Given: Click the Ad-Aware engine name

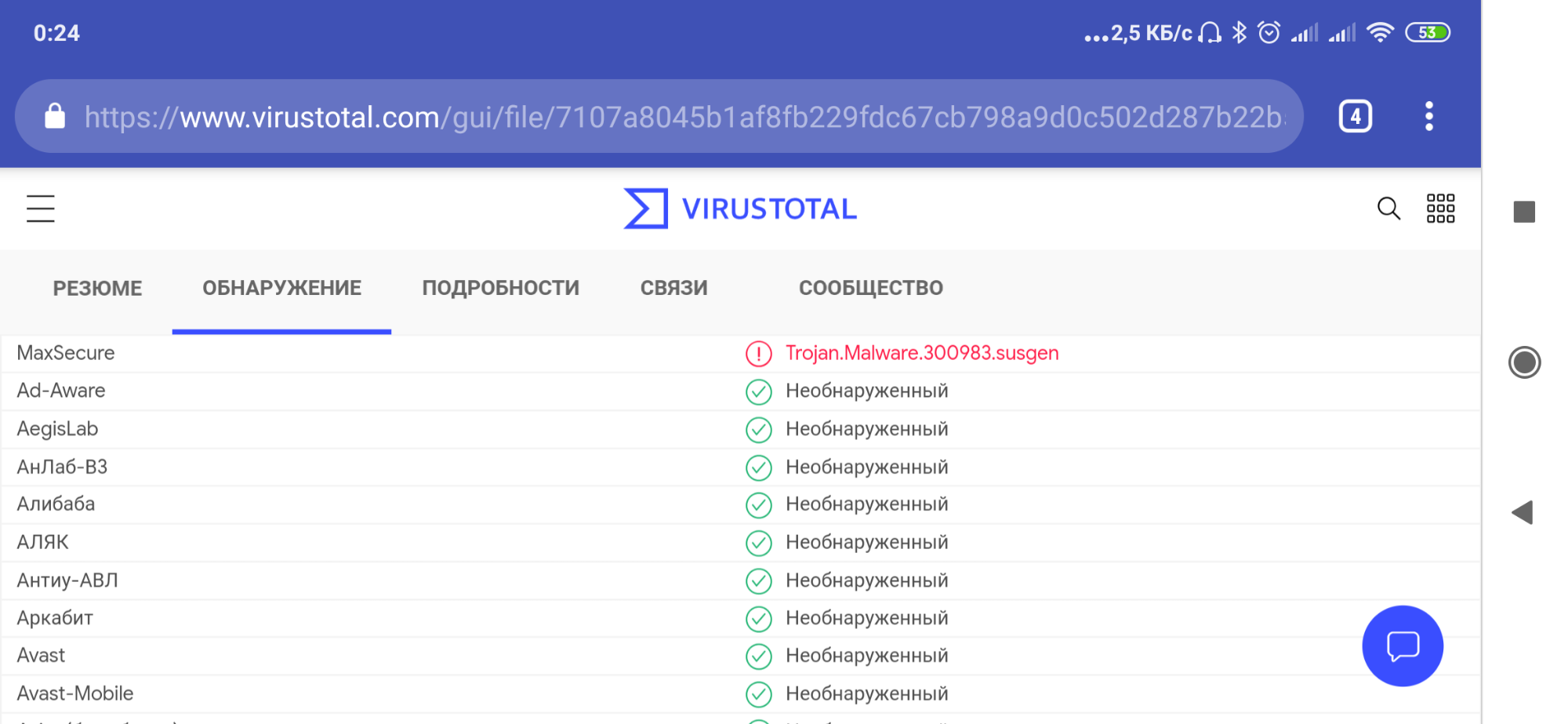Looking at the screenshot, I should click(x=61, y=391).
